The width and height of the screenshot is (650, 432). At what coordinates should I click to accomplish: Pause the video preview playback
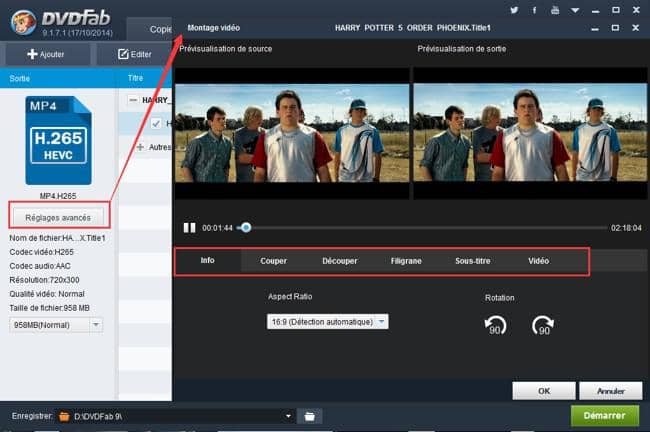[x=189, y=228]
